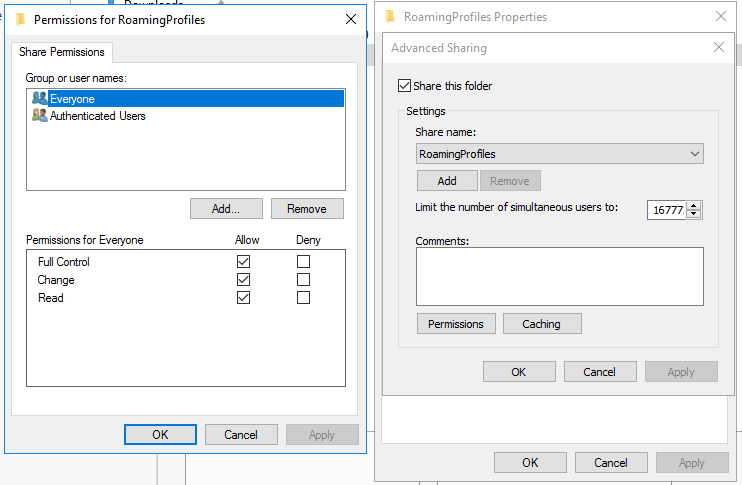Screen dimensions: 742x485
Task: Open Permissions from Advanced Sharing
Action: click(x=456, y=324)
